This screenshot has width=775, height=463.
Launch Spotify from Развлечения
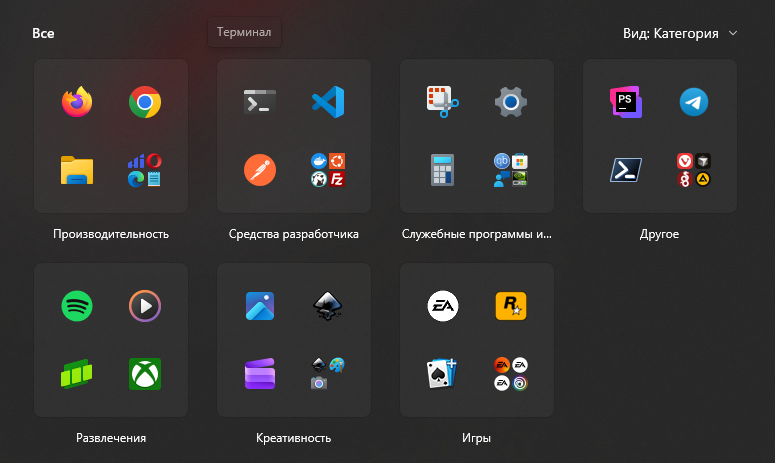[x=77, y=306]
